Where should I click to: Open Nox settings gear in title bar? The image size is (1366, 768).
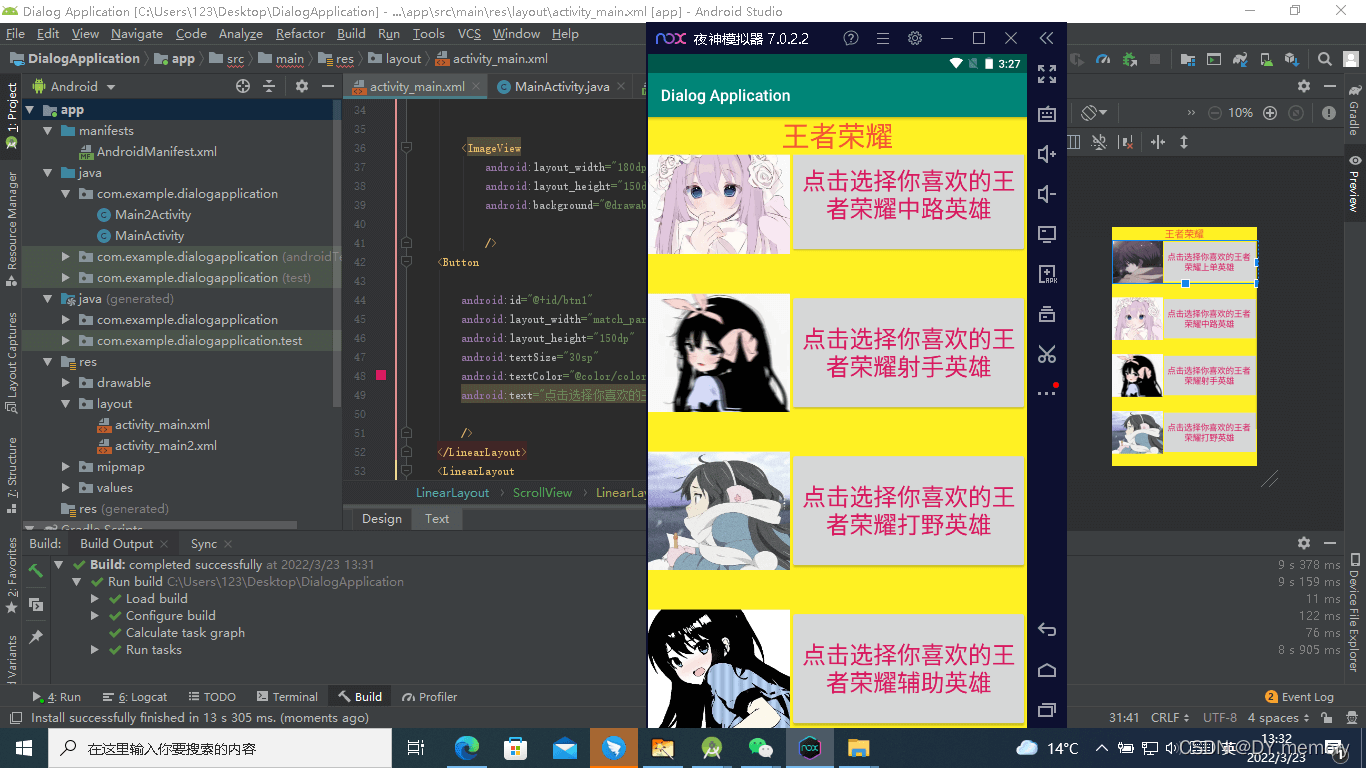[x=914, y=38]
